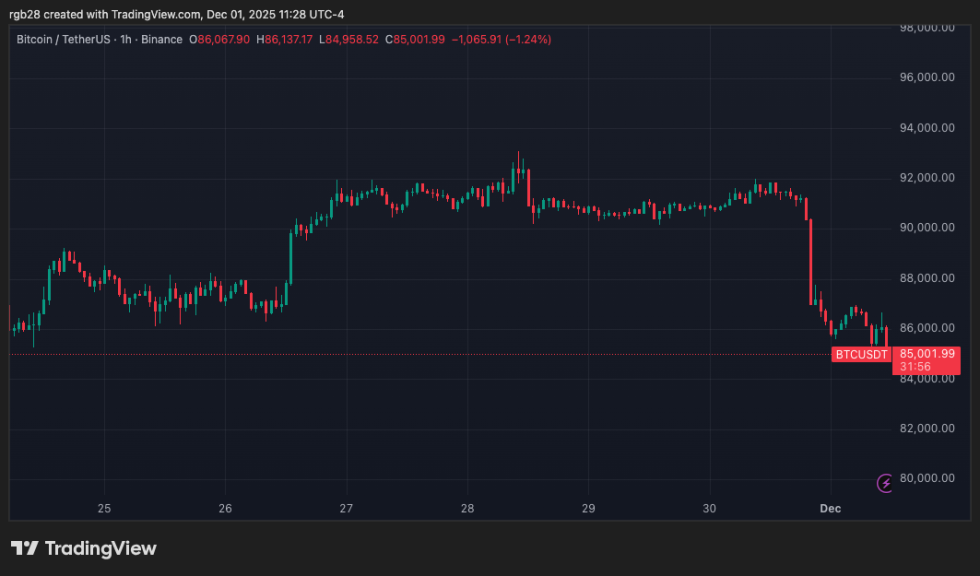
Task: Click the 80,000.00 price scale label
Action: pos(926,477)
